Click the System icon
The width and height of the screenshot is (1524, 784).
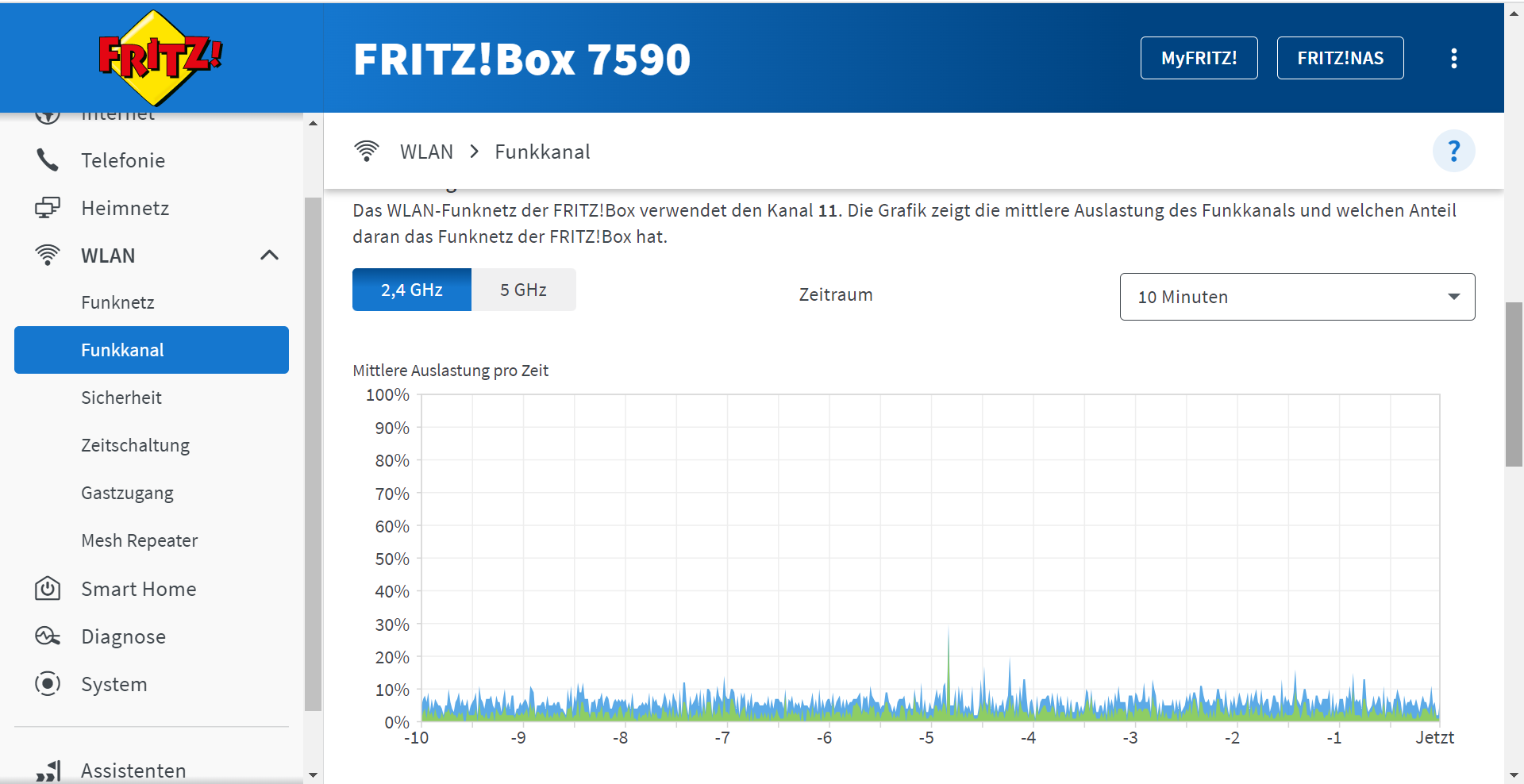tap(48, 684)
